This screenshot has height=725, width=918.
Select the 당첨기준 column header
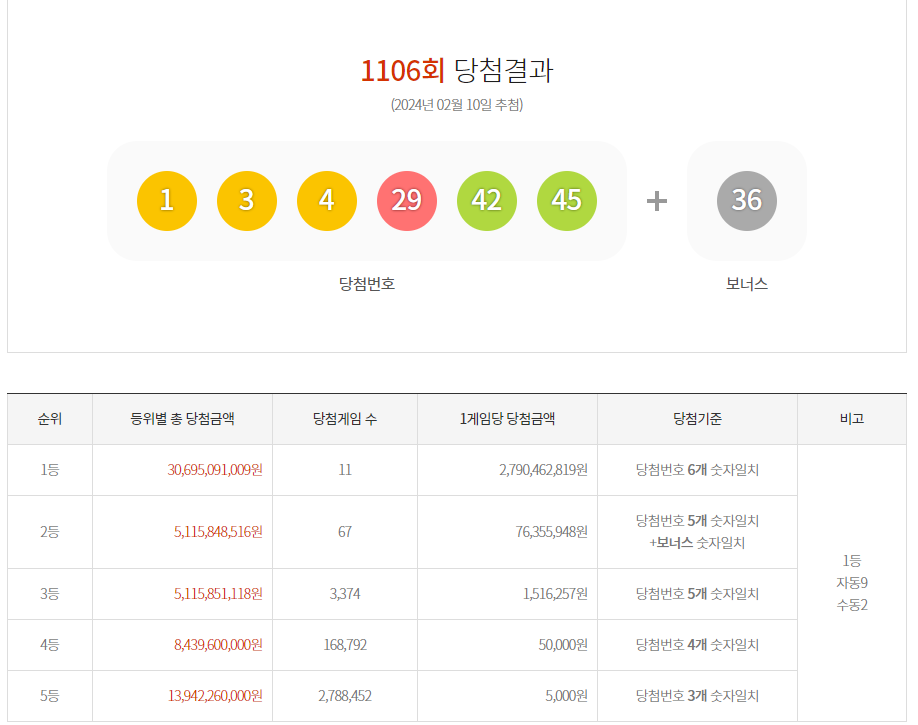coord(697,419)
